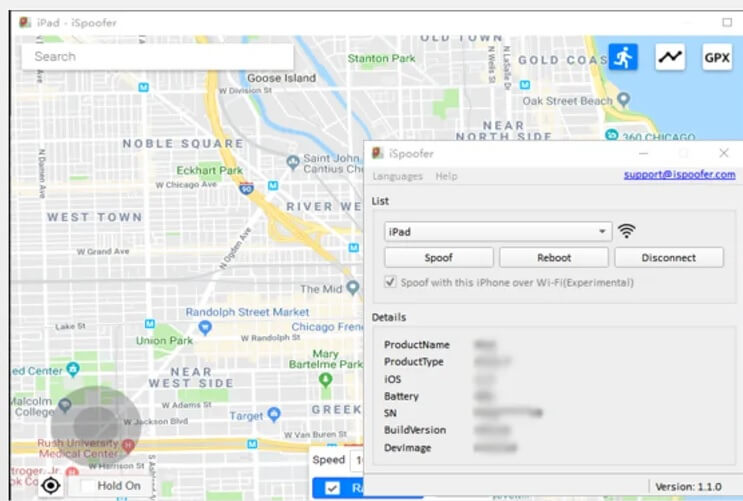Click the Stanton Park map label
This screenshot has width=743, height=501.
381,58
